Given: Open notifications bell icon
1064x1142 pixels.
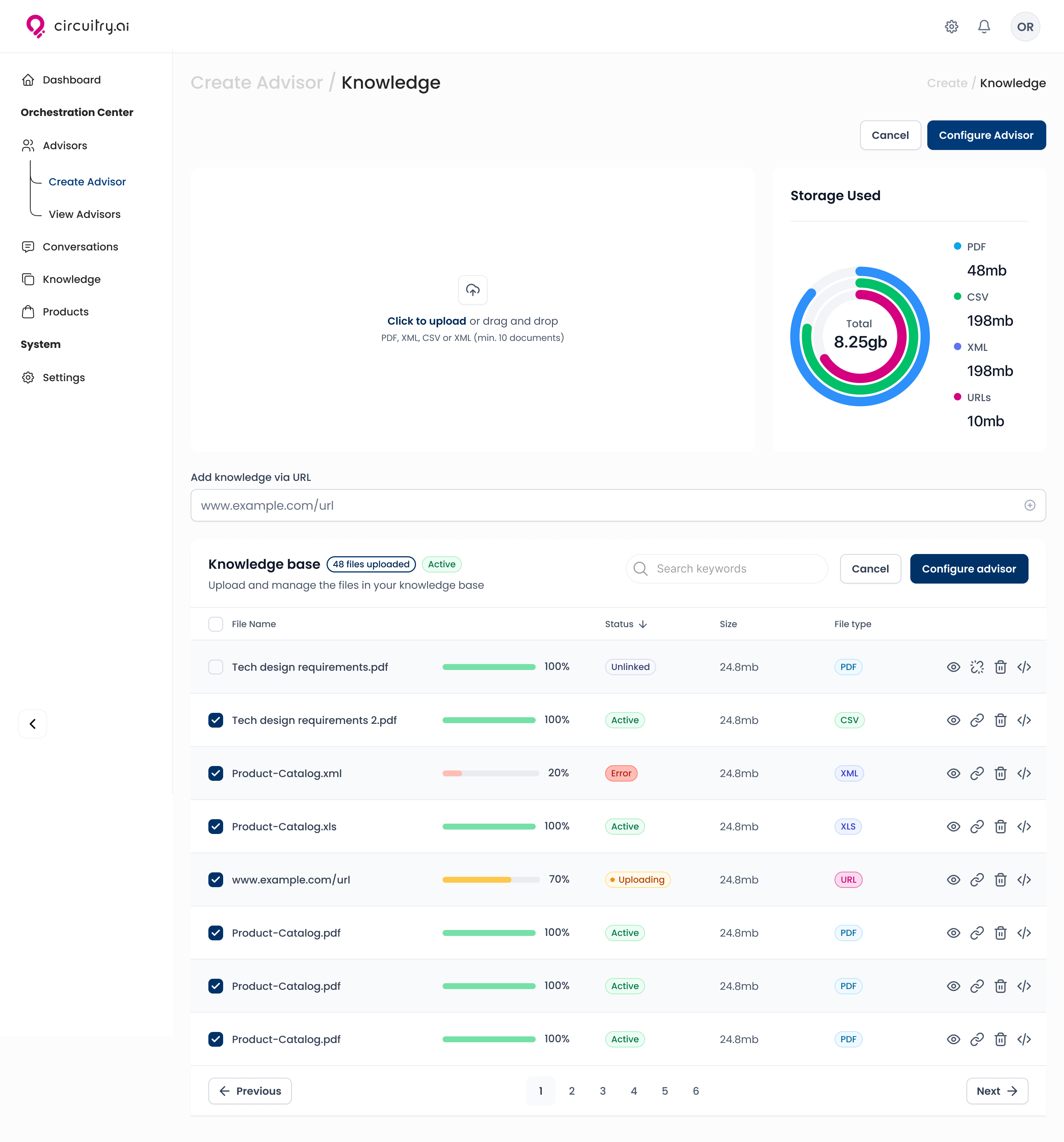Looking at the screenshot, I should pos(983,27).
